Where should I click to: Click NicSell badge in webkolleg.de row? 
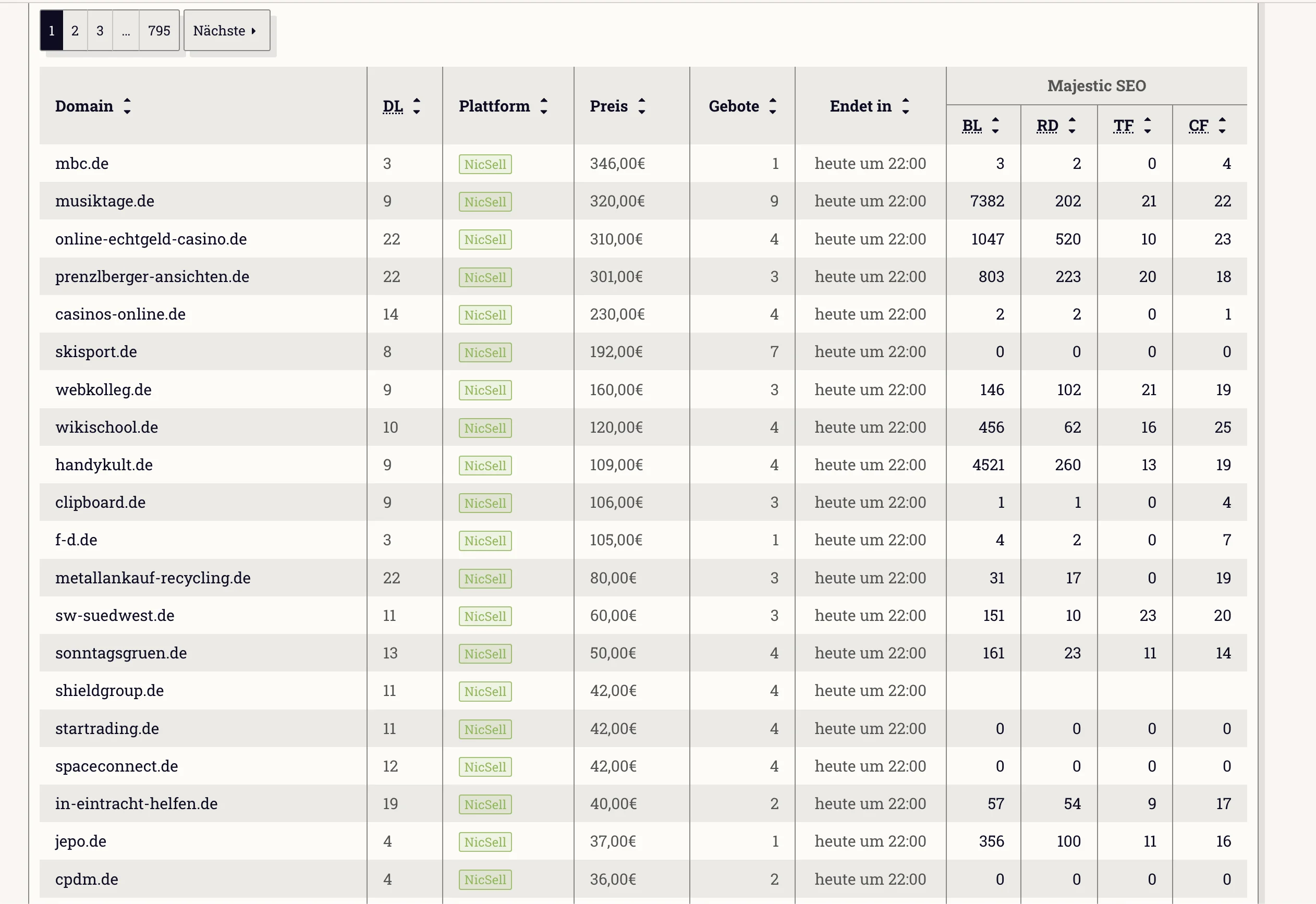(x=485, y=390)
